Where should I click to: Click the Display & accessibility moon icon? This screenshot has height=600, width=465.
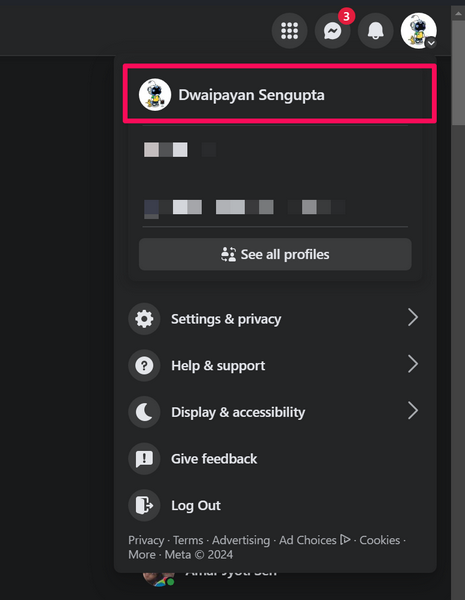(x=144, y=412)
